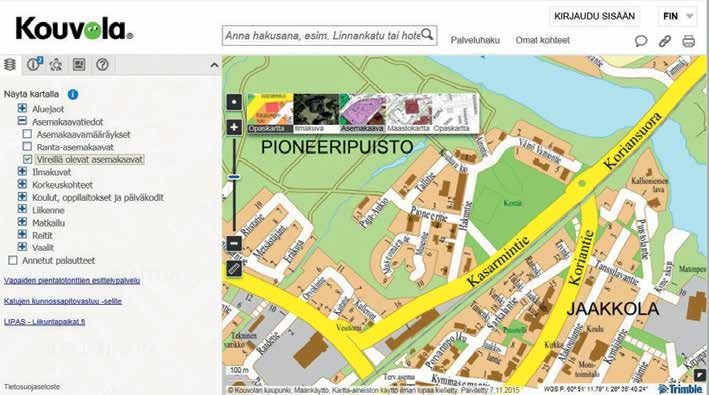Zoom in with the plus button

tap(234, 127)
